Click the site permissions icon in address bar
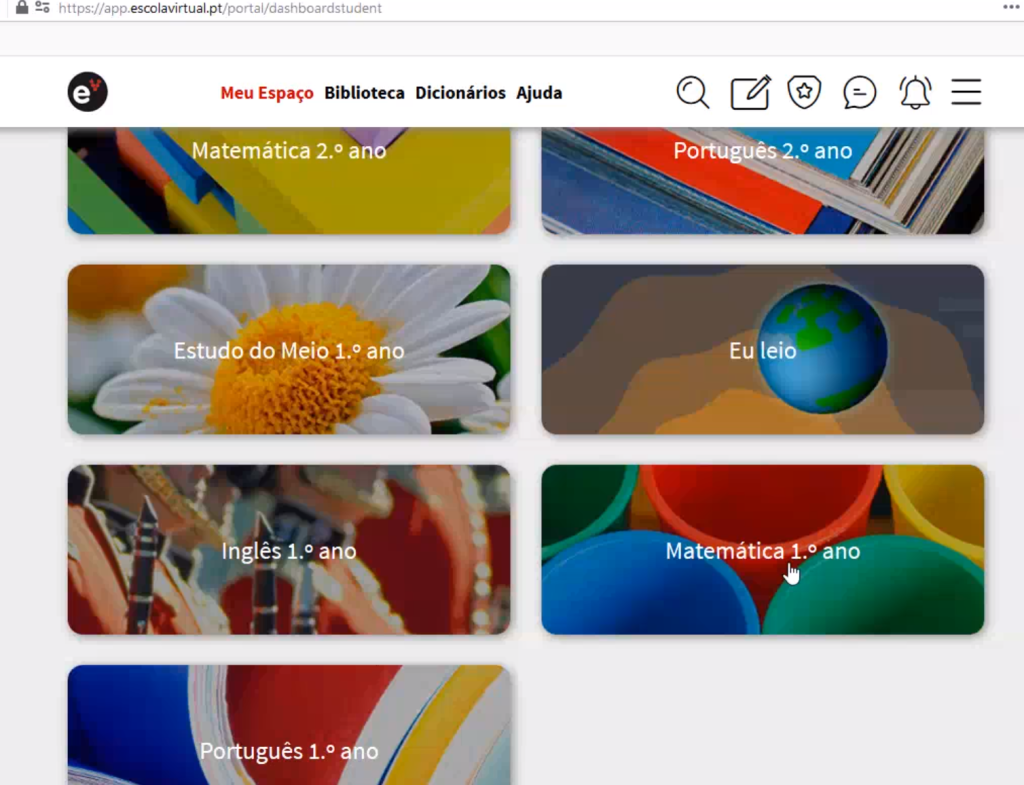Image resolution: width=1024 pixels, height=785 pixels. click(42, 8)
